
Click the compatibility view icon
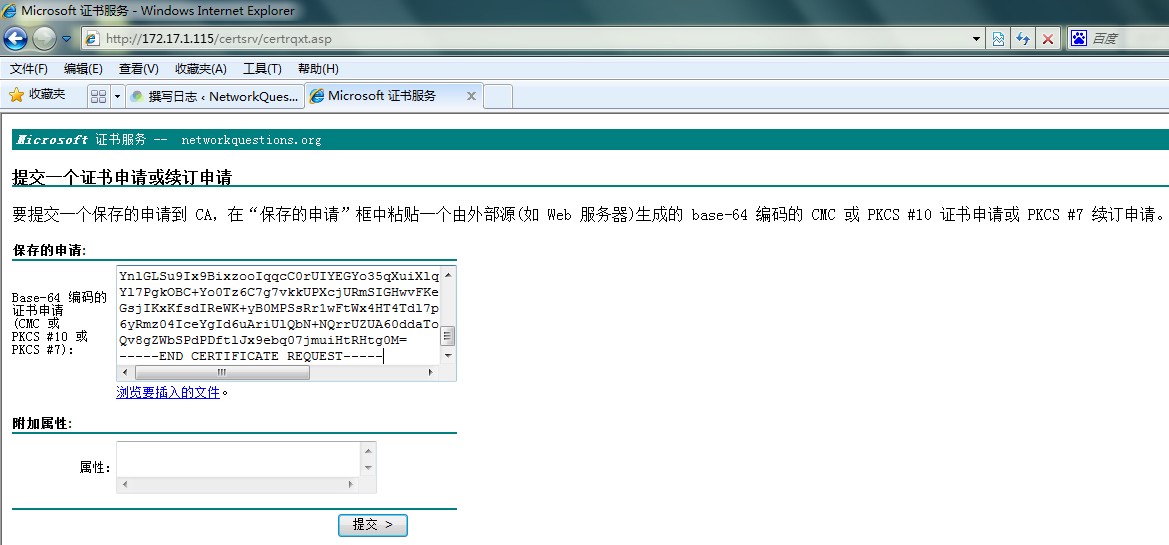[999, 39]
